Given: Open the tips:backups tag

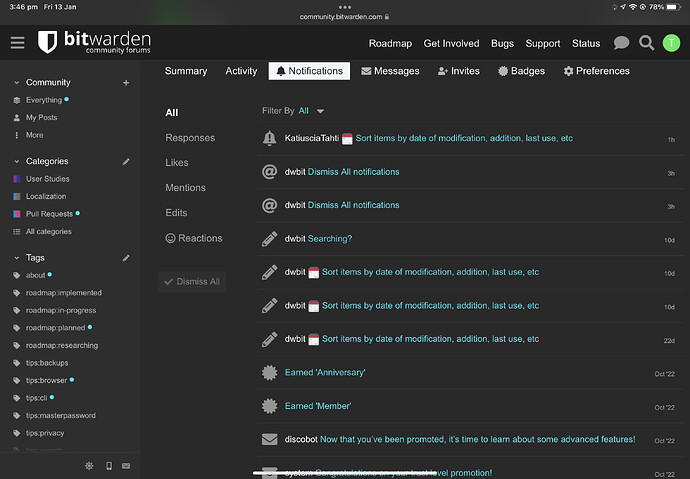Looking at the screenshot, I should tap(47, 363).
